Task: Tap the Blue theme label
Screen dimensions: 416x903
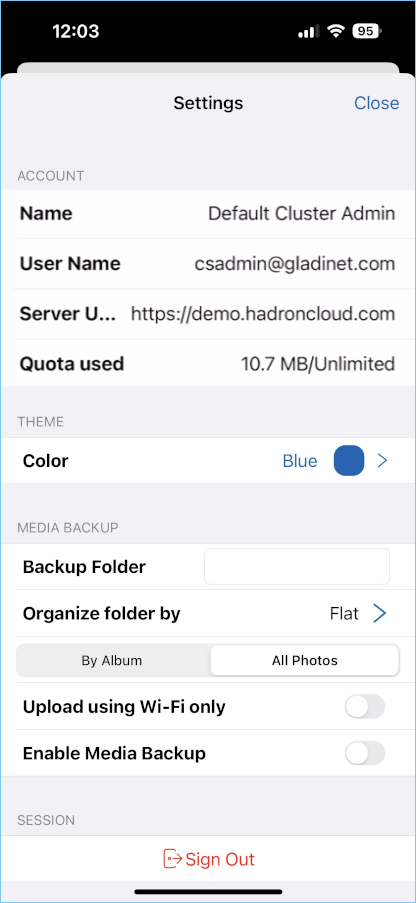Action: click(x=300, y=461)
